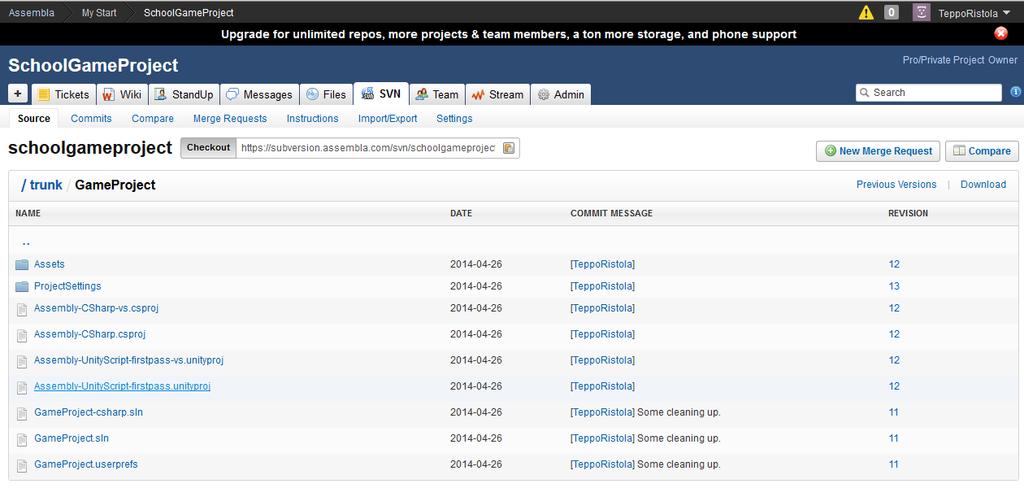1024x488 pixels.
Task: Open the Tickets tab
Action: point(64,94)
